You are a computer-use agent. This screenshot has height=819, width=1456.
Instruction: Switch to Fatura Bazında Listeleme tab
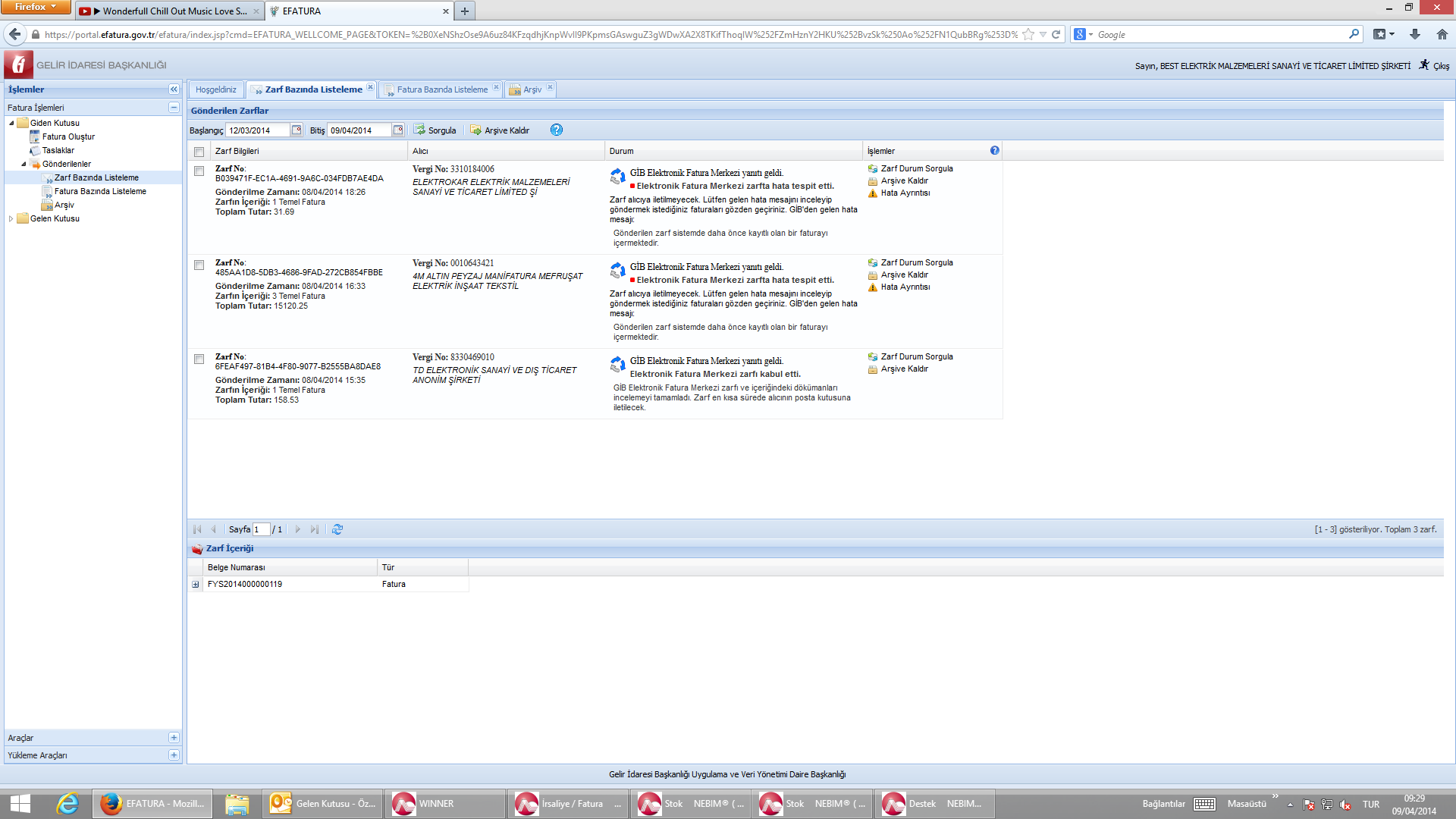(x=442, y=89)
